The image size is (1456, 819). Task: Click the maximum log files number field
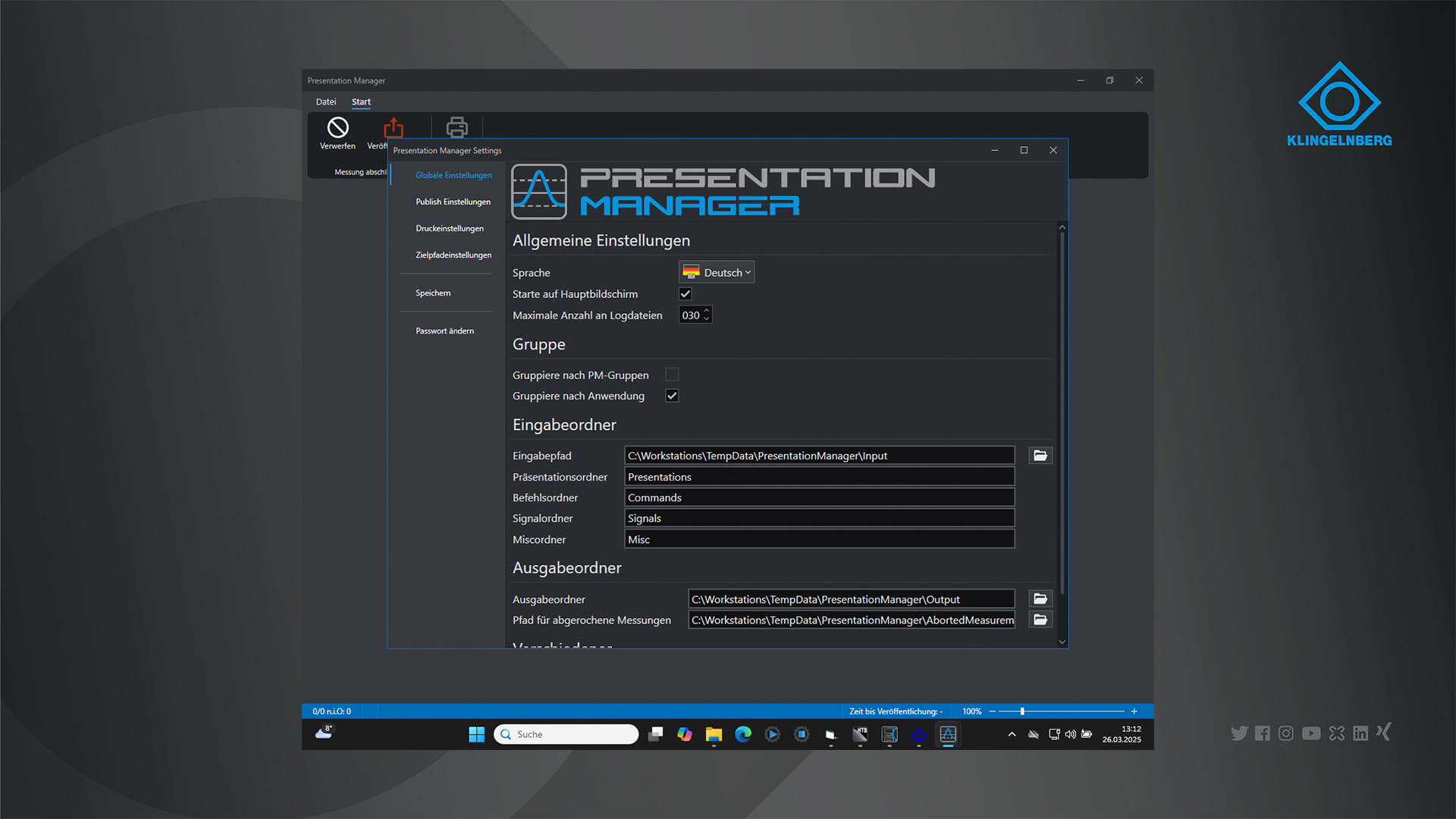pyautogui.click(x=691, y=315)
